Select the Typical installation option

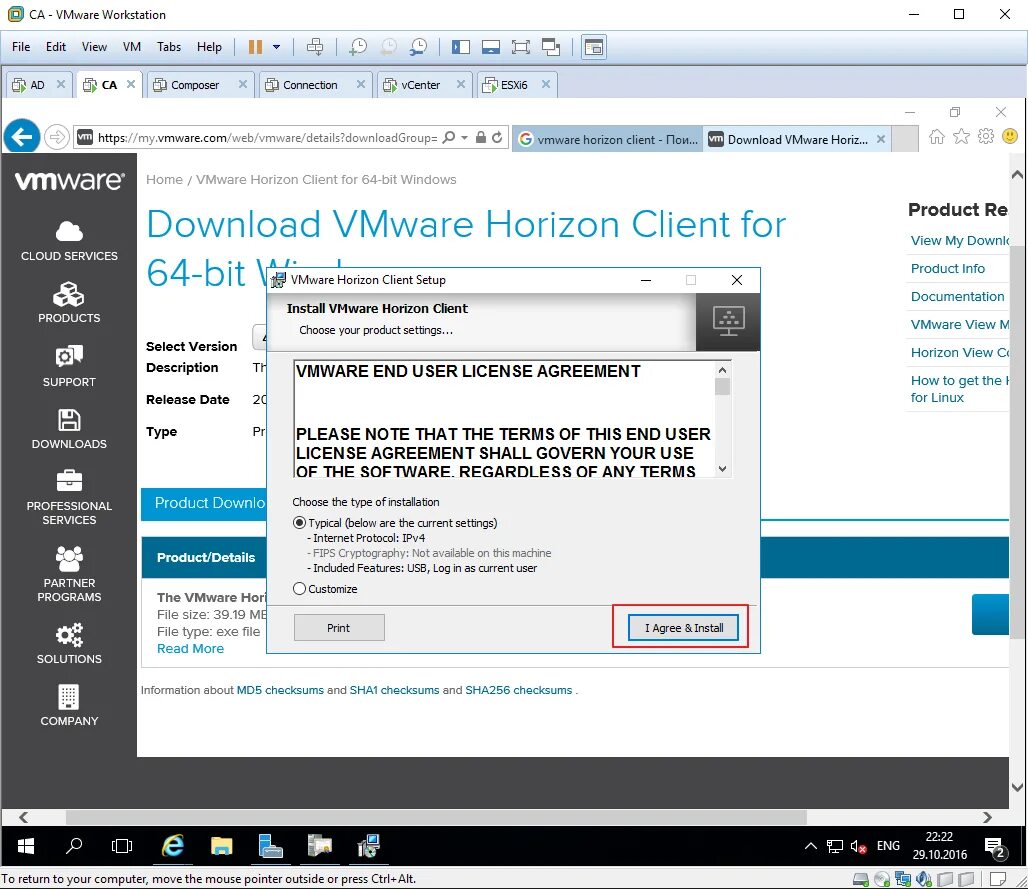point(298,522)
